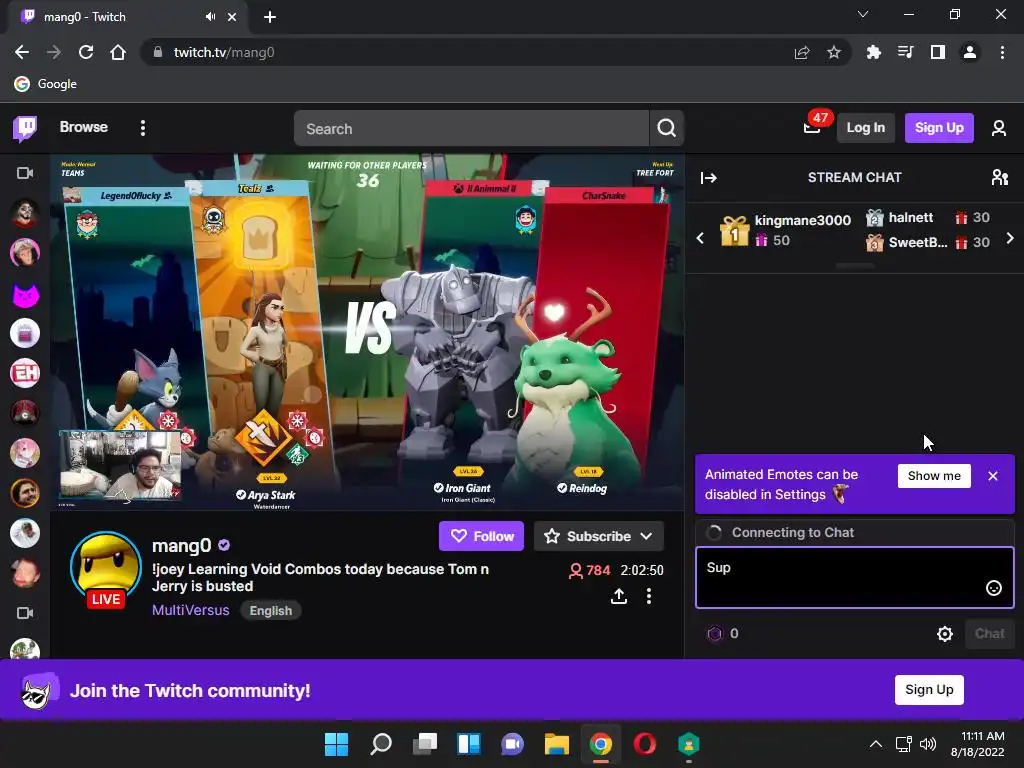The height and width of the screenshot is (768, 1024).
Task: Open the Twitch home logo
Action: pos(25,128)
